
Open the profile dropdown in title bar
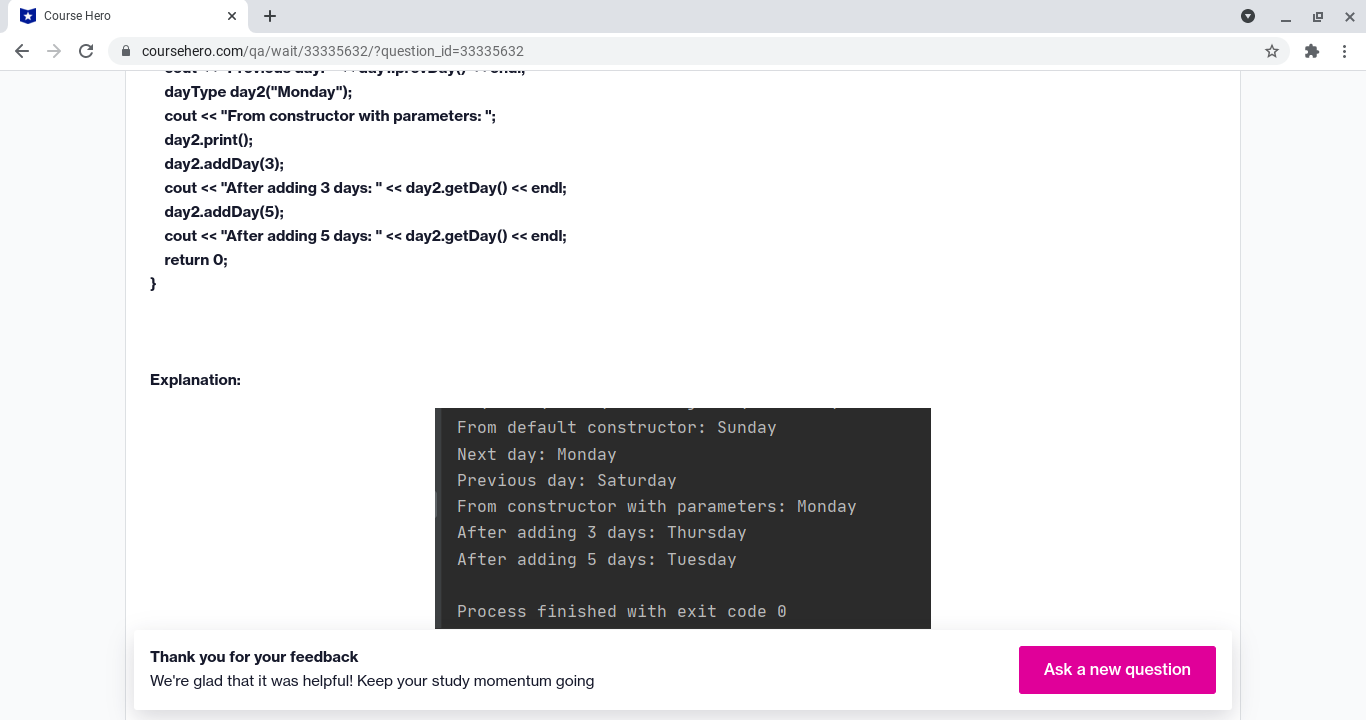[x=1248, y=16]
